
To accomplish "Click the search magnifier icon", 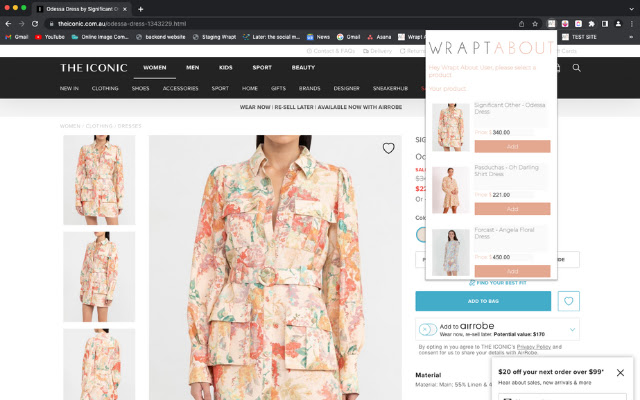I will point(576,68).
